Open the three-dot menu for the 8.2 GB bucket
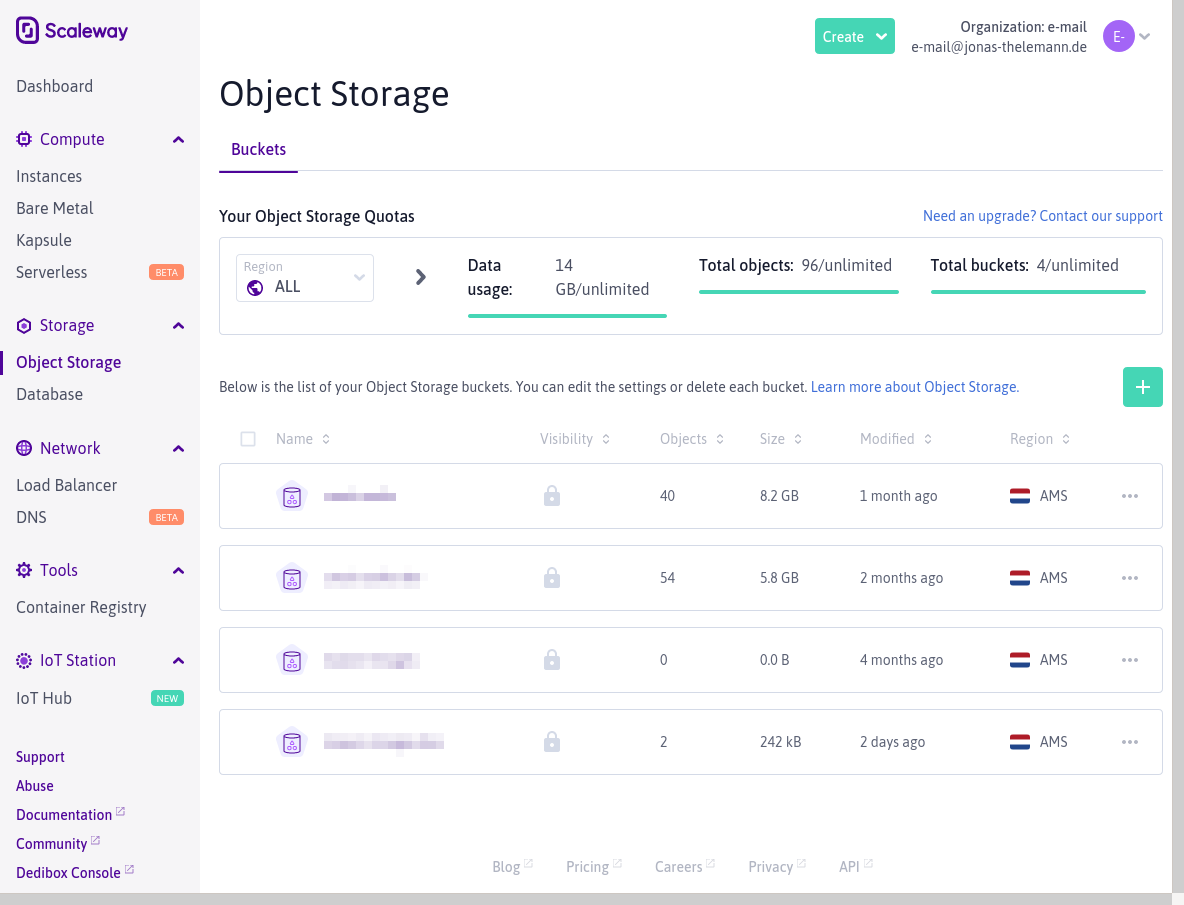 click(x=1130, y=496)
